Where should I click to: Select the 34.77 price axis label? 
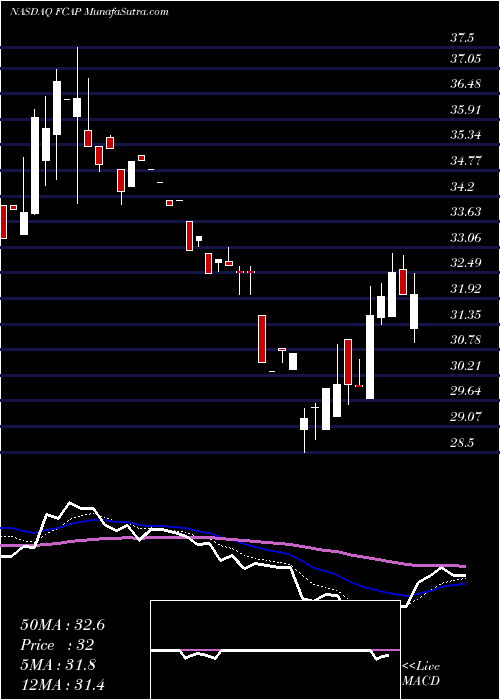coord(465,161)
